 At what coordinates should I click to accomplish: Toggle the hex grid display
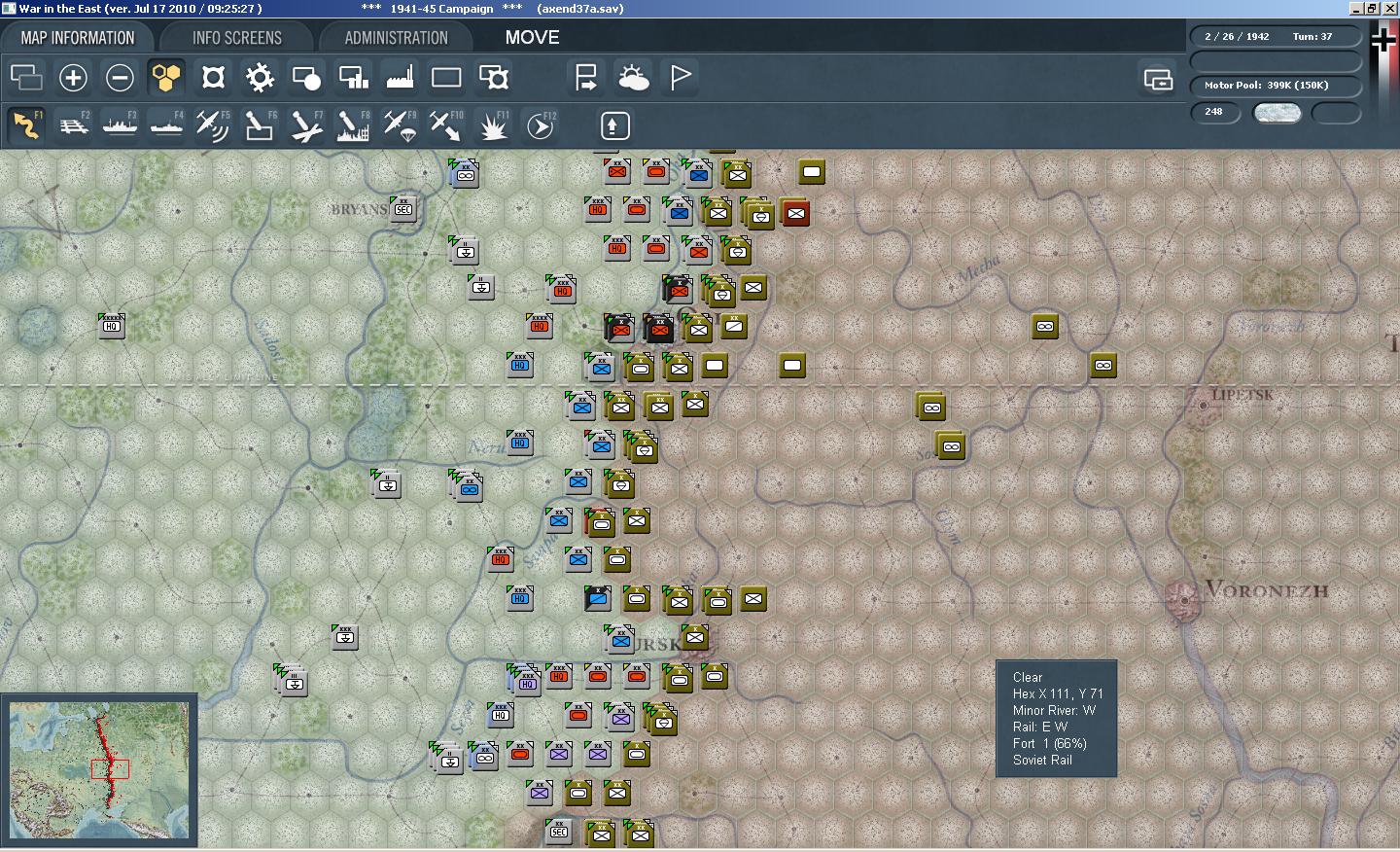[166, 77]
